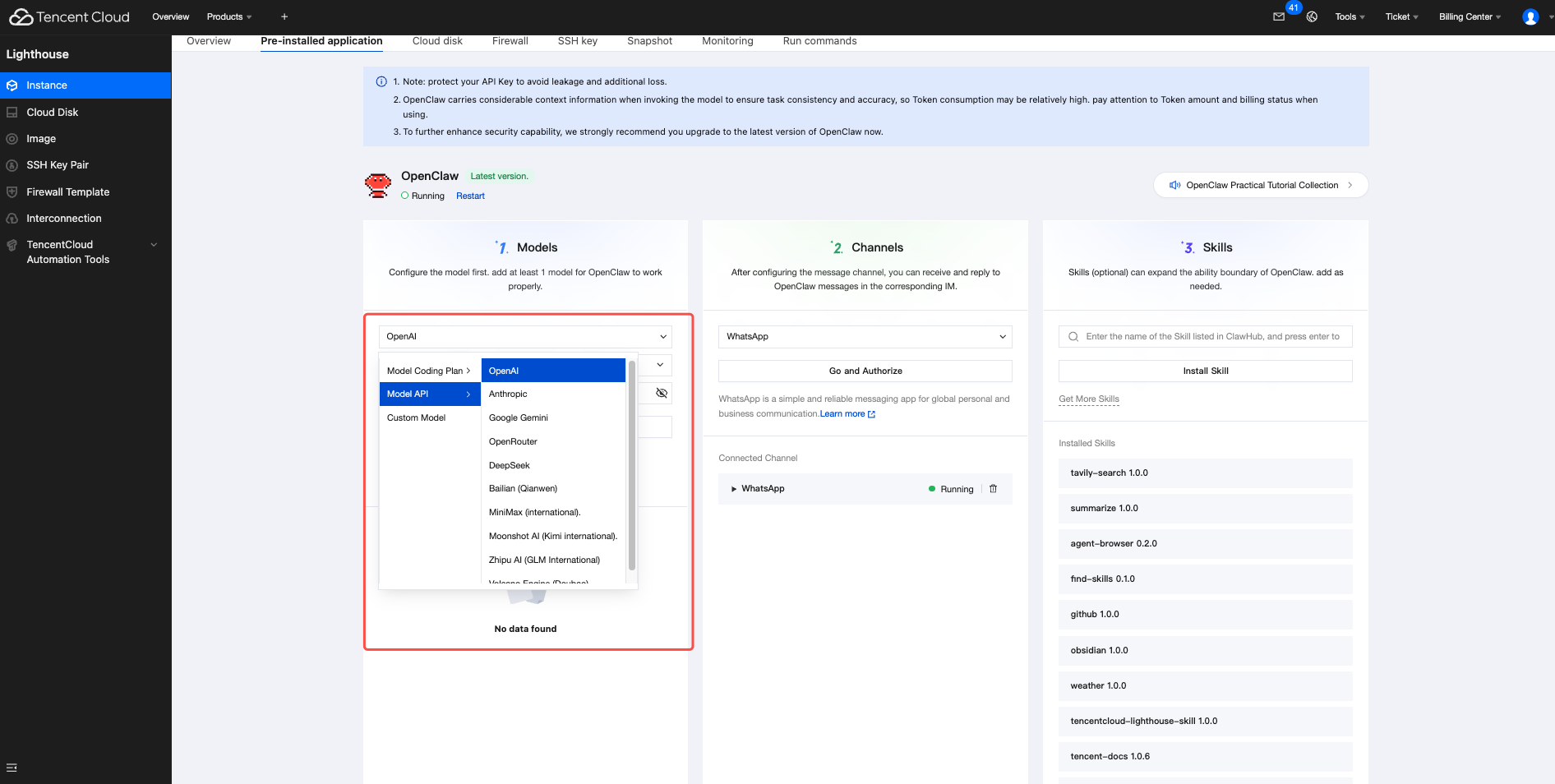The width and height of the screenshot is (1555, 784).
Task: Open the SSH Key Pair sidebar item
Action: click(x=58, y=165)
